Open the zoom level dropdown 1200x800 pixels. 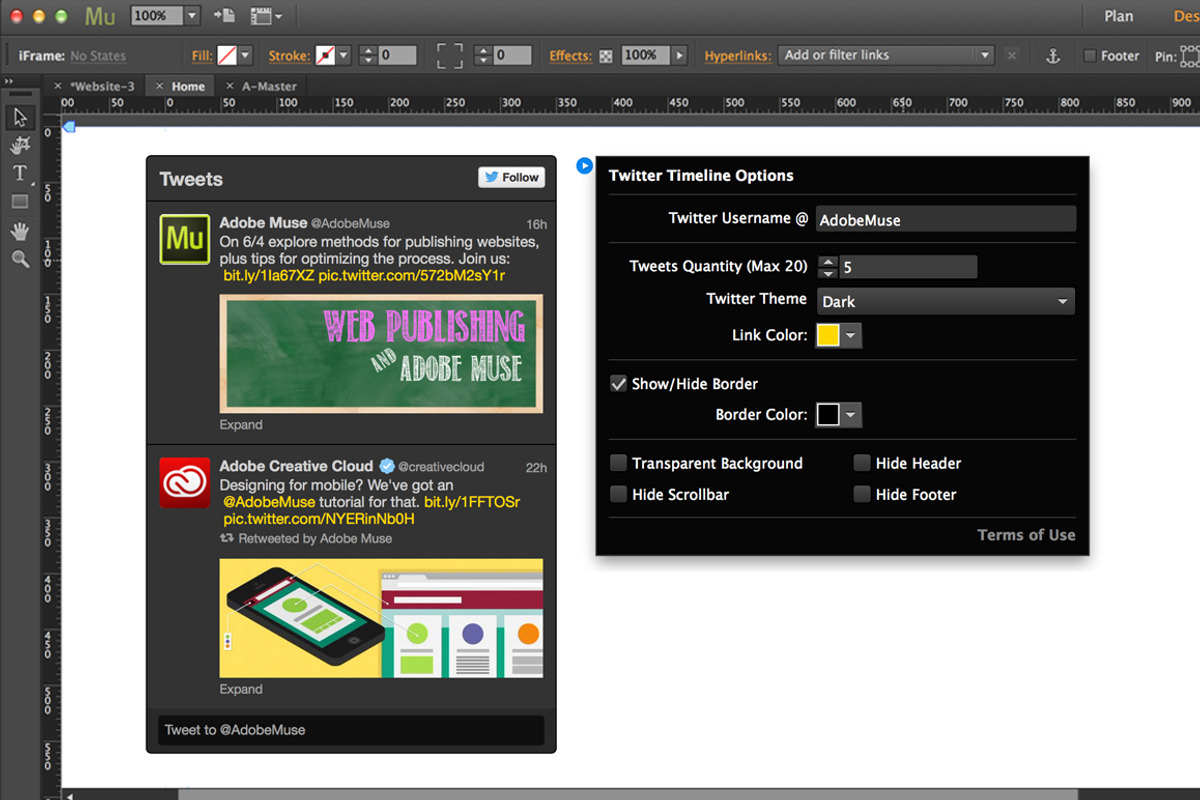[193, 16]
